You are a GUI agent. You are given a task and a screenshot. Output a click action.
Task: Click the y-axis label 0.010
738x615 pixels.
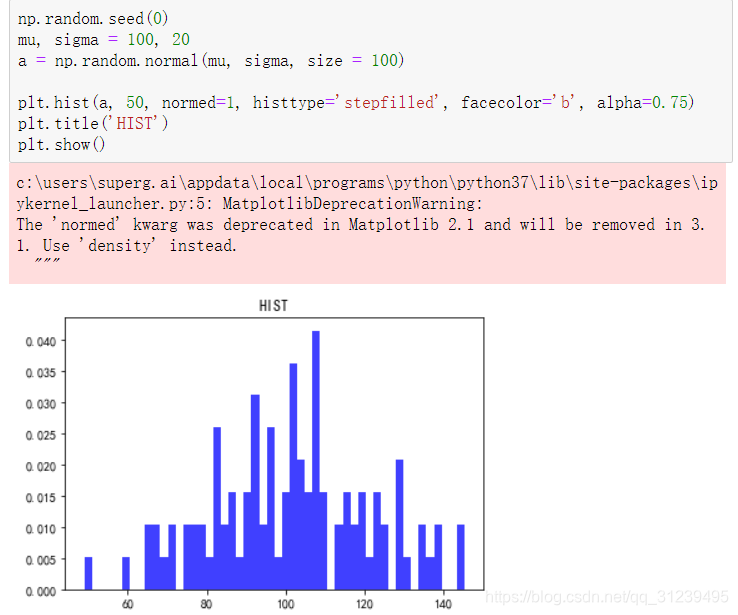tap(40, 529)
